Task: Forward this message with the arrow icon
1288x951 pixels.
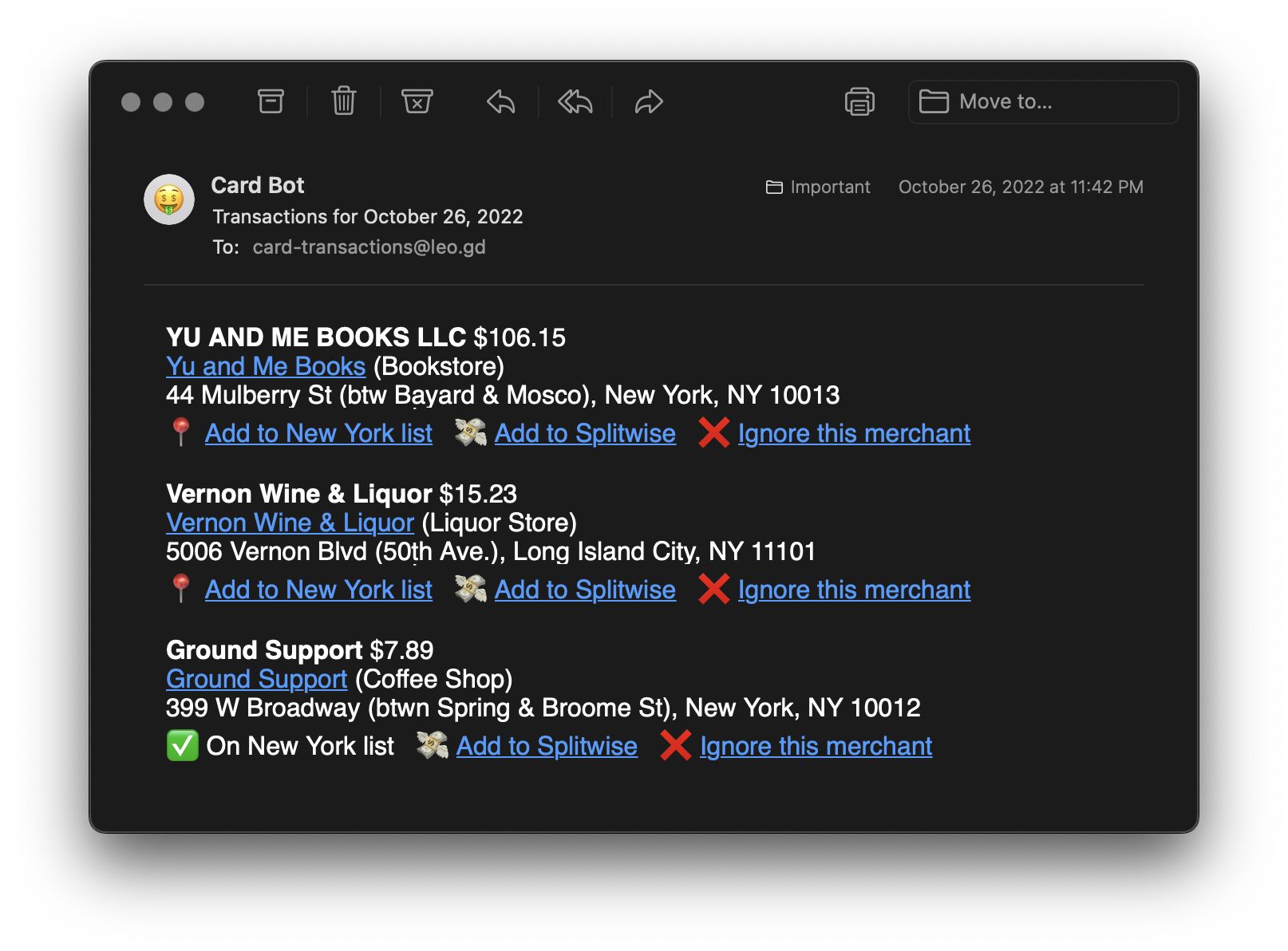Action: point(649,101)
